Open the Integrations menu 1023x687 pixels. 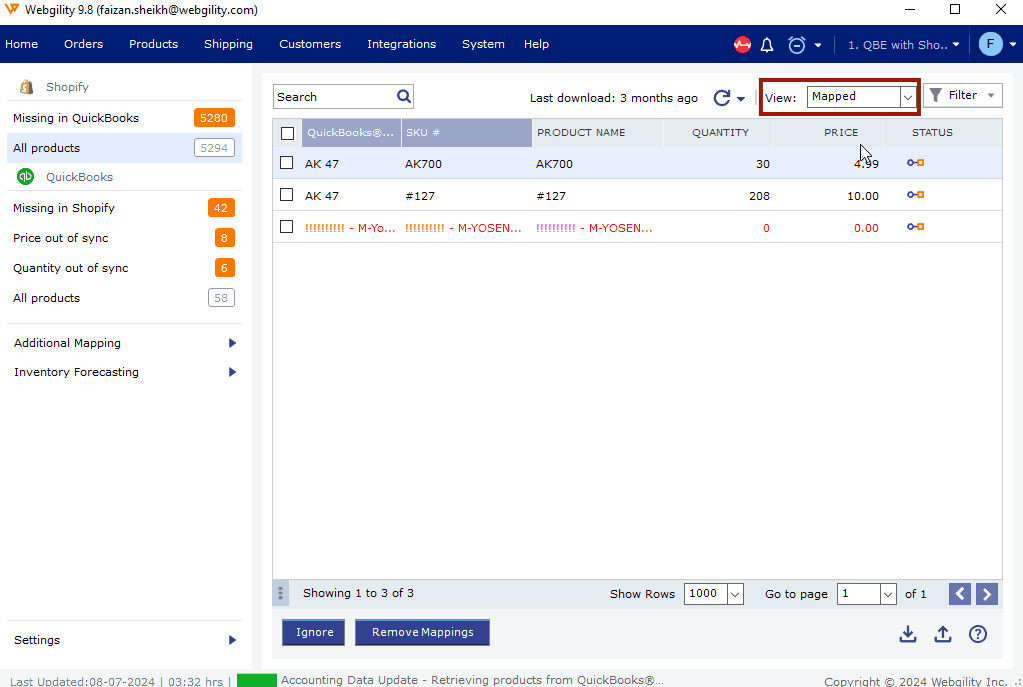coord(401,44)
